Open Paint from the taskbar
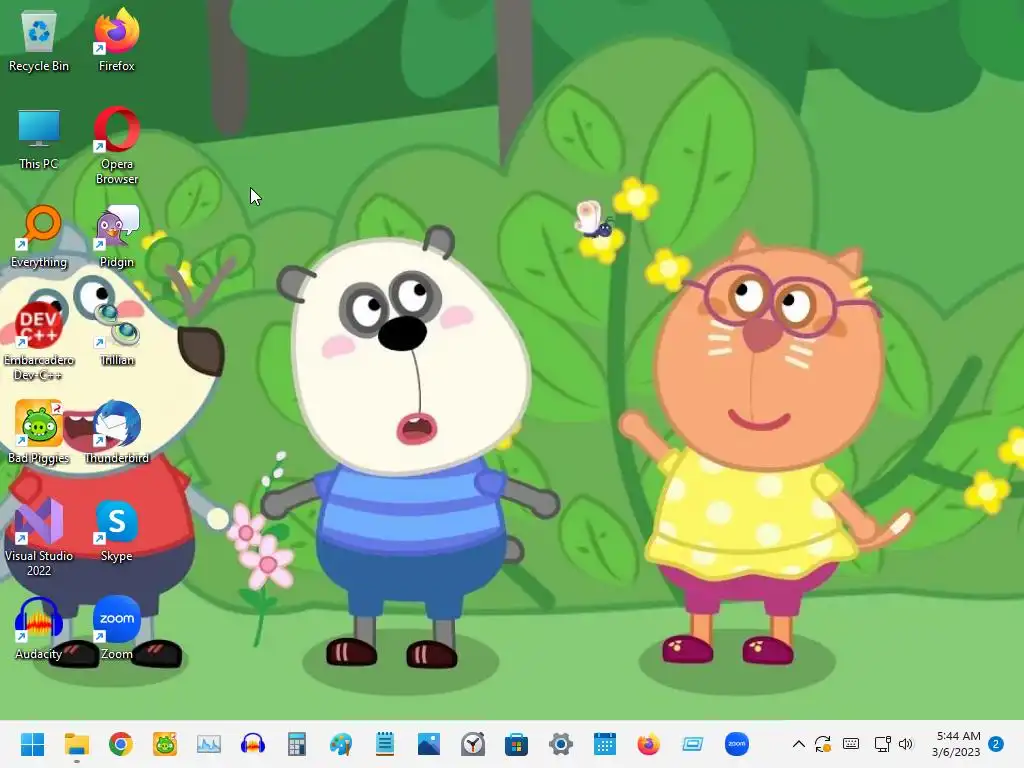The height and width of the screenshot is (768, 1024). pos(341,744)
